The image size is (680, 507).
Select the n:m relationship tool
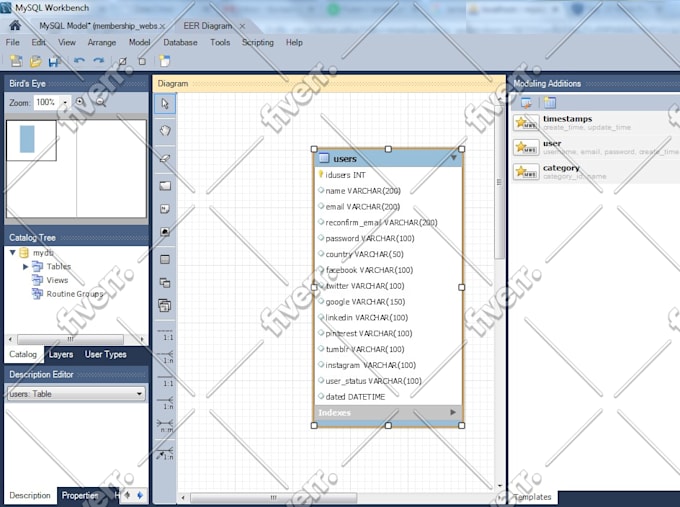[165, 426]
